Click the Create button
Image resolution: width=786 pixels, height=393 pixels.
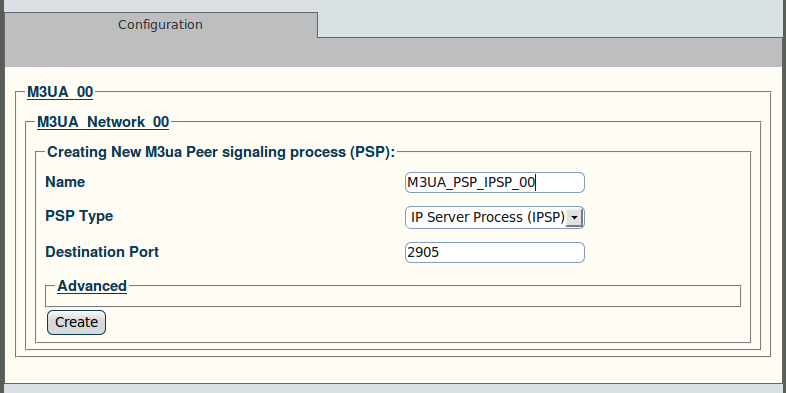76,322
